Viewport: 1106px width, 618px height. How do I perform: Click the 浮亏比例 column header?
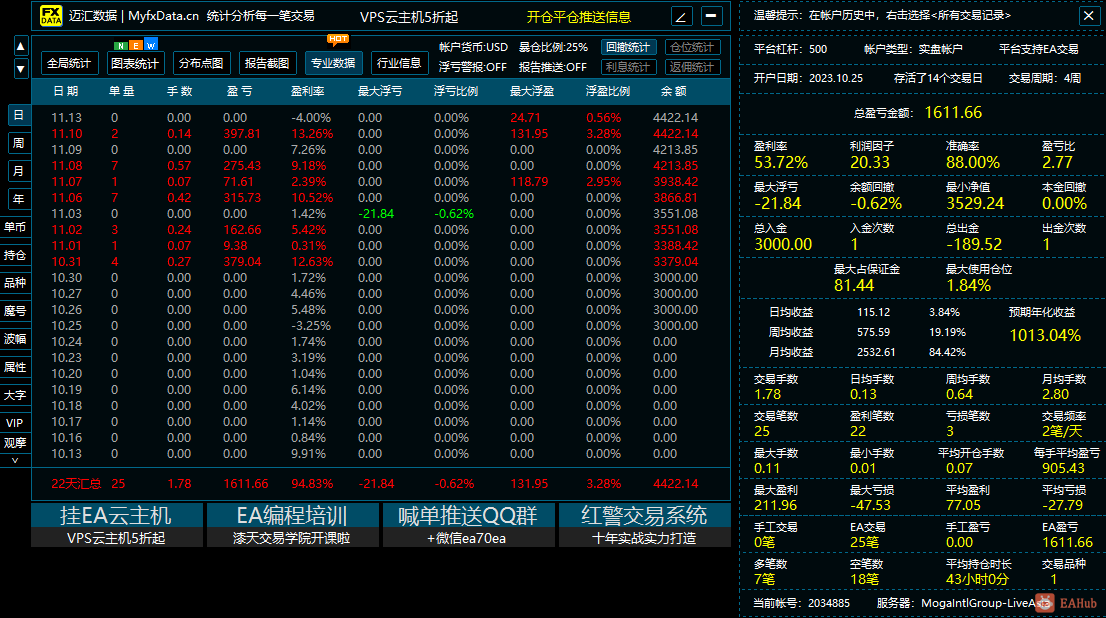(x=456, y=91)
